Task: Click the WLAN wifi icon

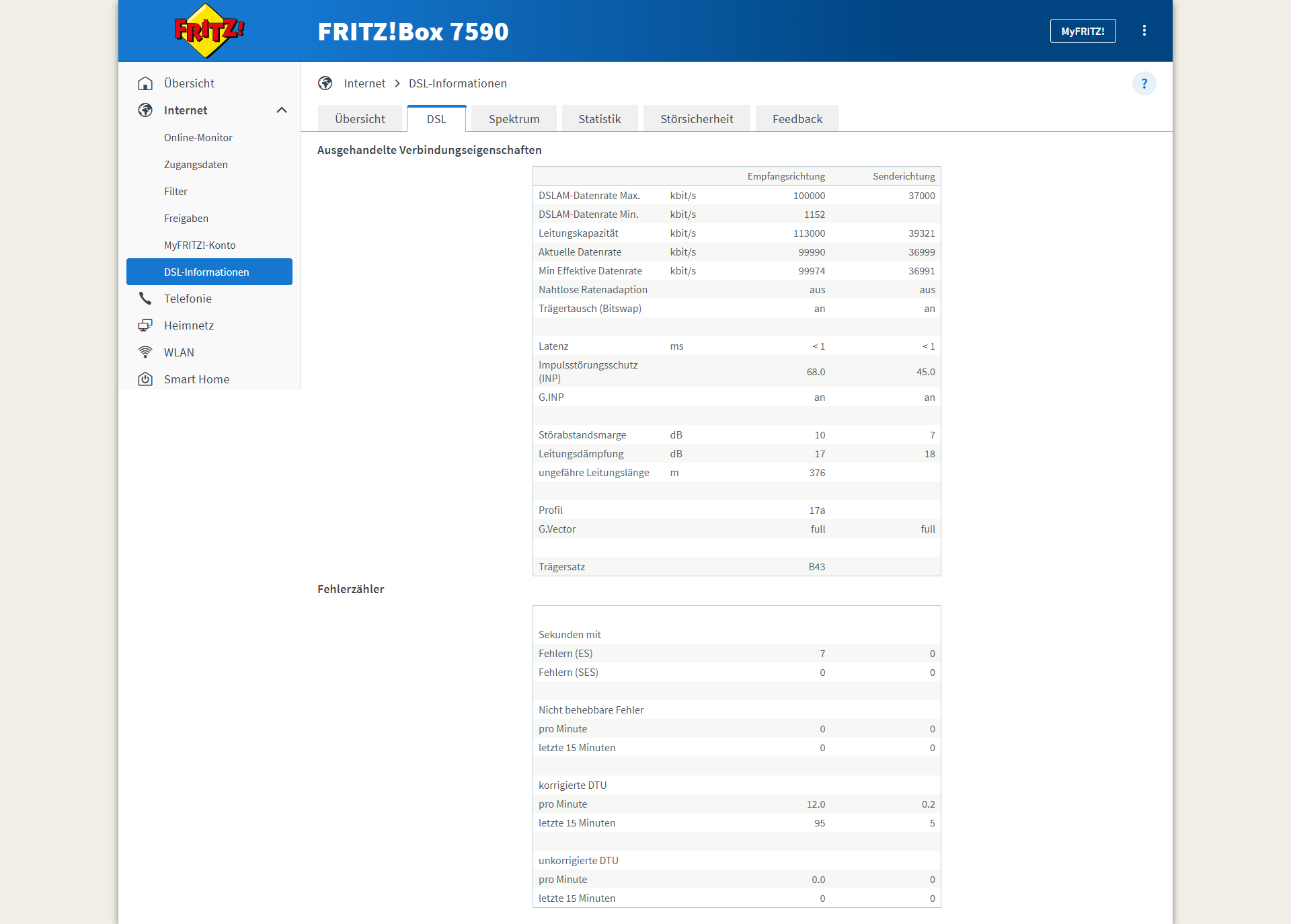Action: click(x=145, y=352)
